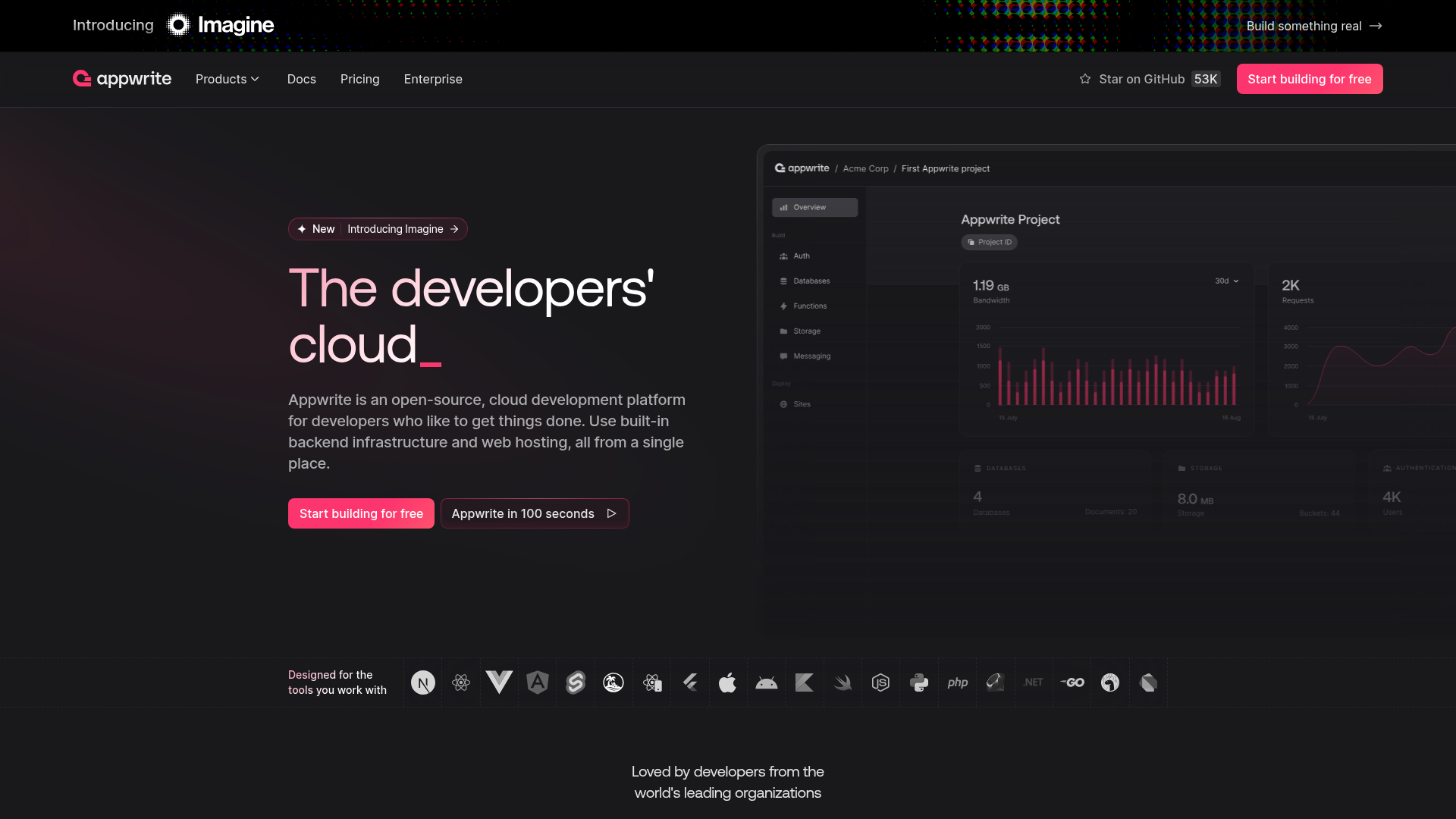Image resolution: width=1456 pixels, height=819 pixels.
Task: Click the Android robot icon
Action: coord(767,682)
